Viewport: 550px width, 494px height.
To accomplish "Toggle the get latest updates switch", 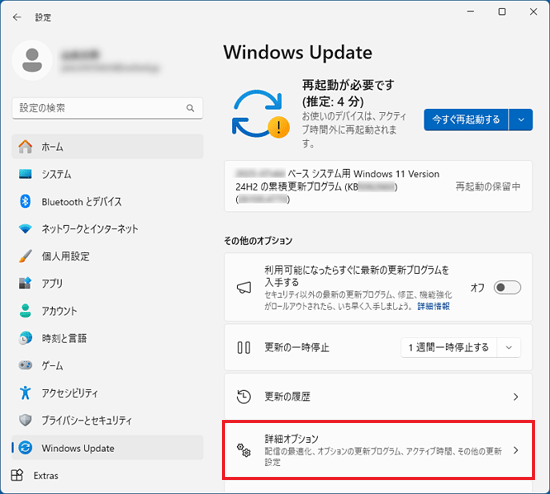I will tap(507, 288).
